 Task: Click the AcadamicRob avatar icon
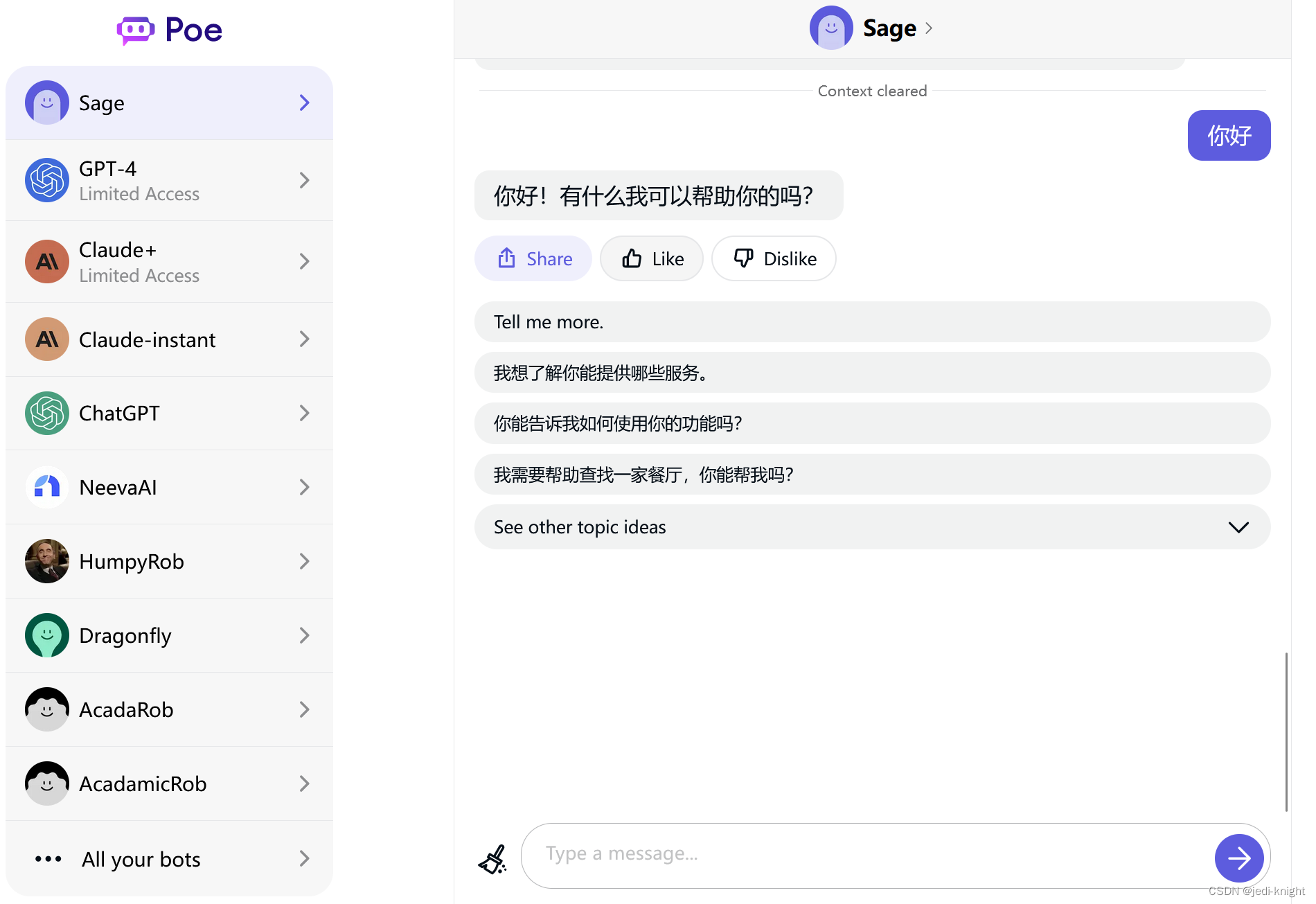point(47,783)
